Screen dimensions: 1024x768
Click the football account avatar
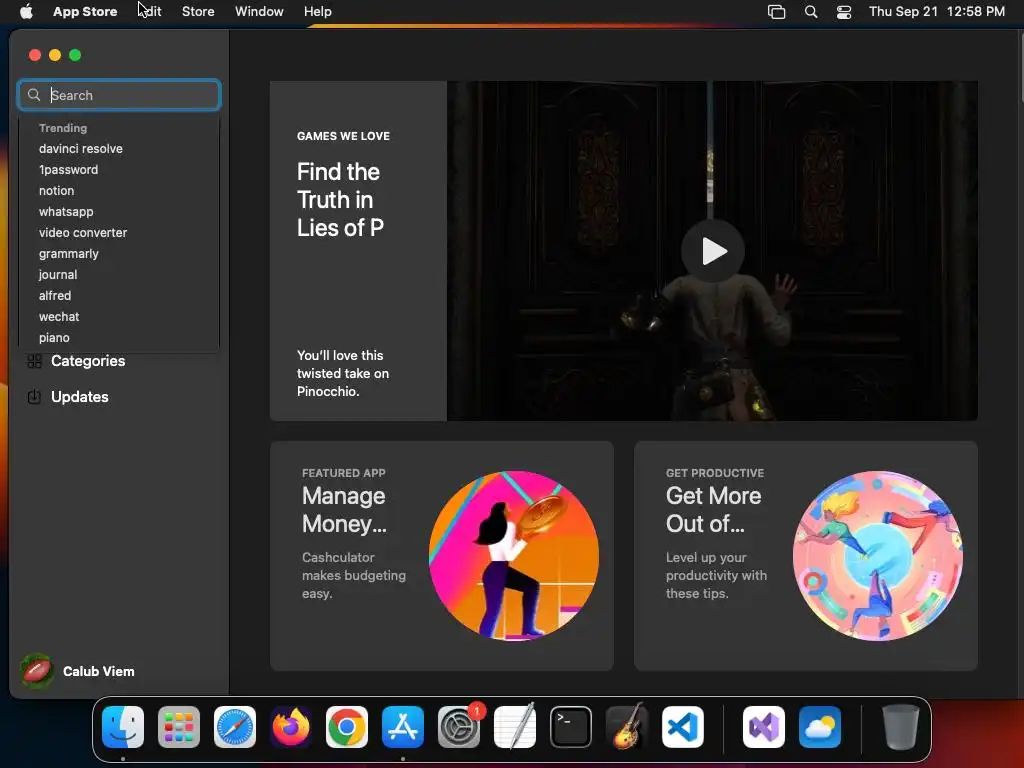[37, 671]
